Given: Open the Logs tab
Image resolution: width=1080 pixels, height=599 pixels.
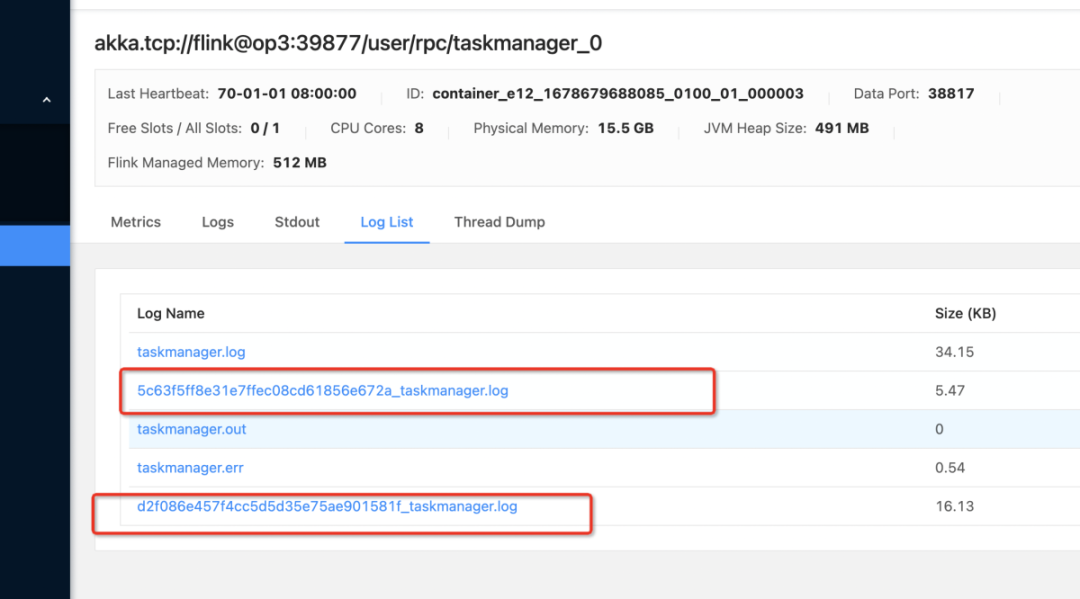Looking at the screenshot, I should (218, 222).
